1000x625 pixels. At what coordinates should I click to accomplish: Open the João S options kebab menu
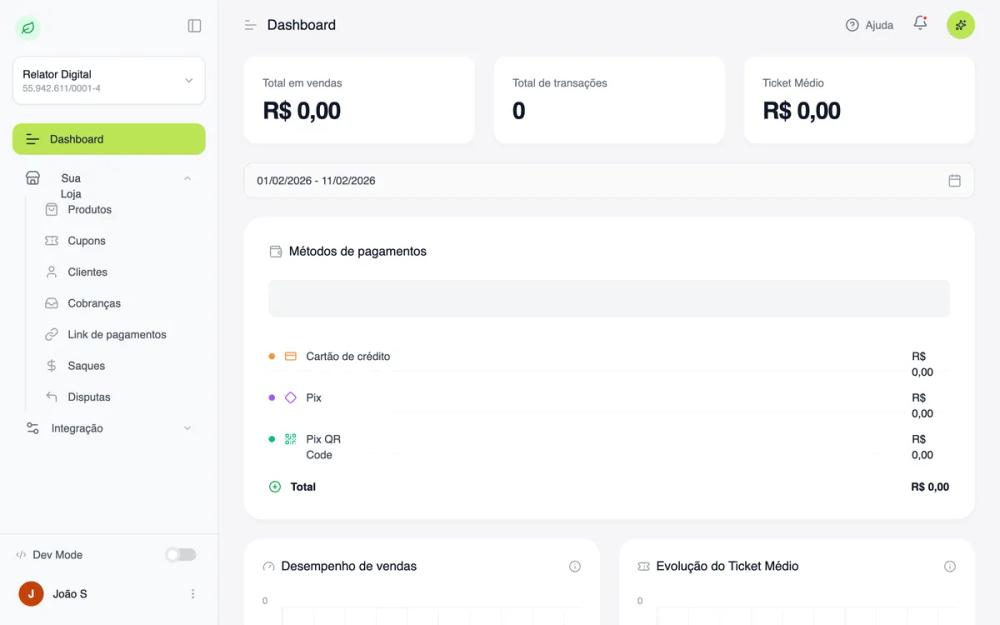193,593
